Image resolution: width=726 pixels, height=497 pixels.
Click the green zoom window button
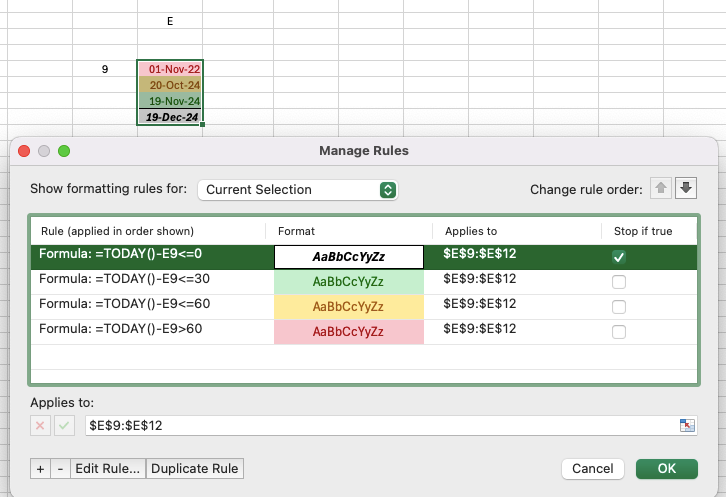[x=64, y=151]
